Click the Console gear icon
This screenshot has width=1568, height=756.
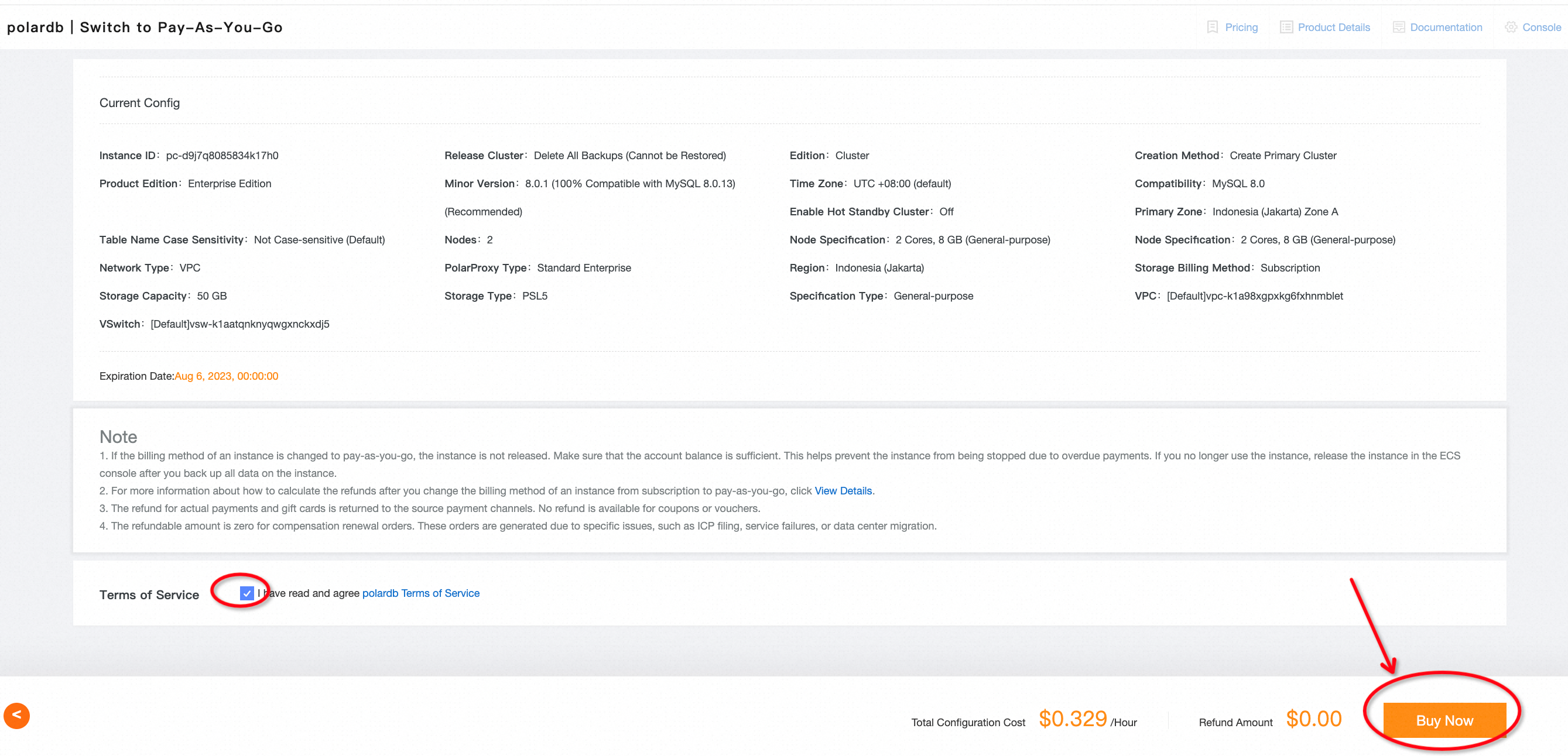tap(1511, 28)
